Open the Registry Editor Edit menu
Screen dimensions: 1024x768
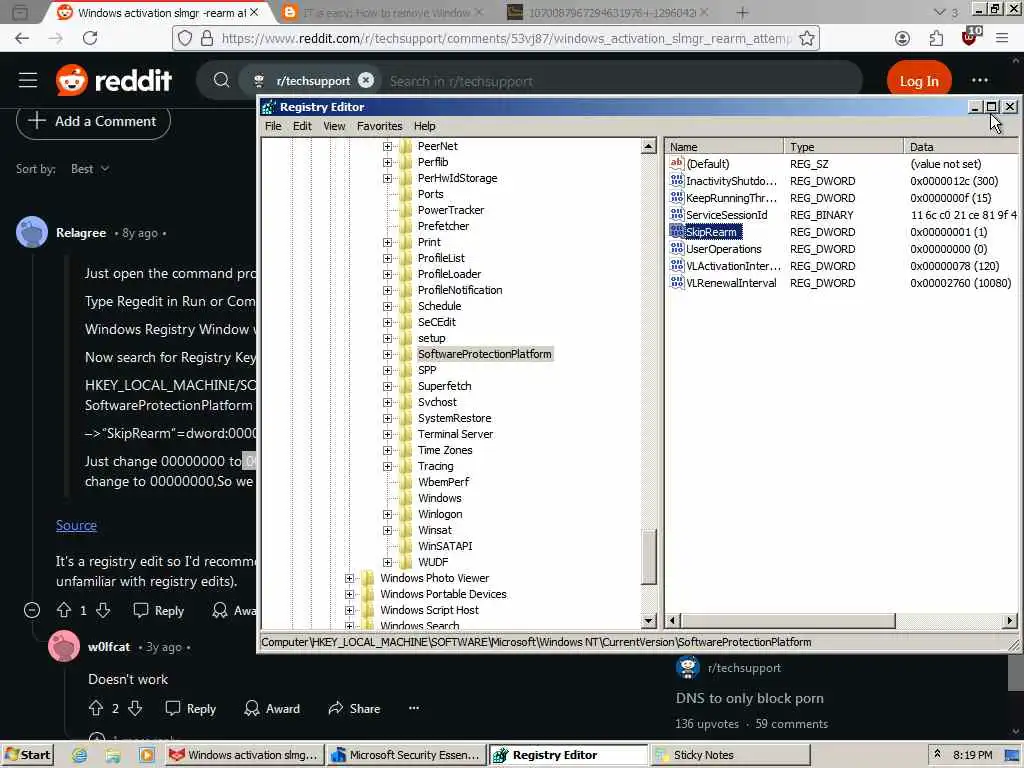coord(302,126)
